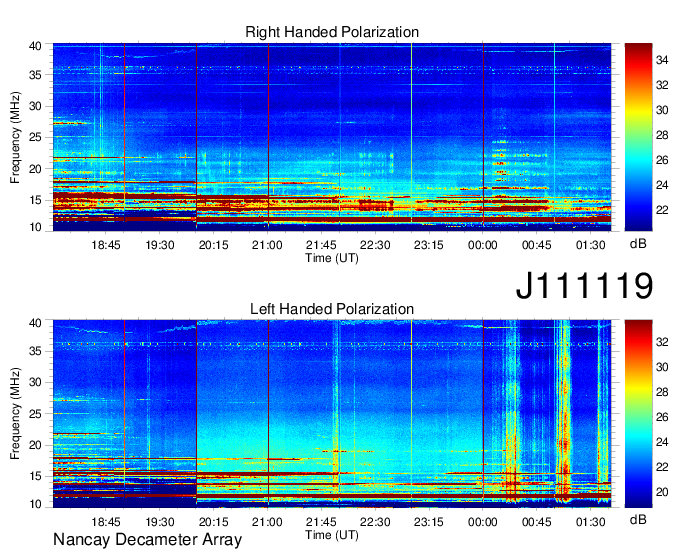
Task: Click "01:30" tick on Right Handed time axis
Action: (591, 245)
